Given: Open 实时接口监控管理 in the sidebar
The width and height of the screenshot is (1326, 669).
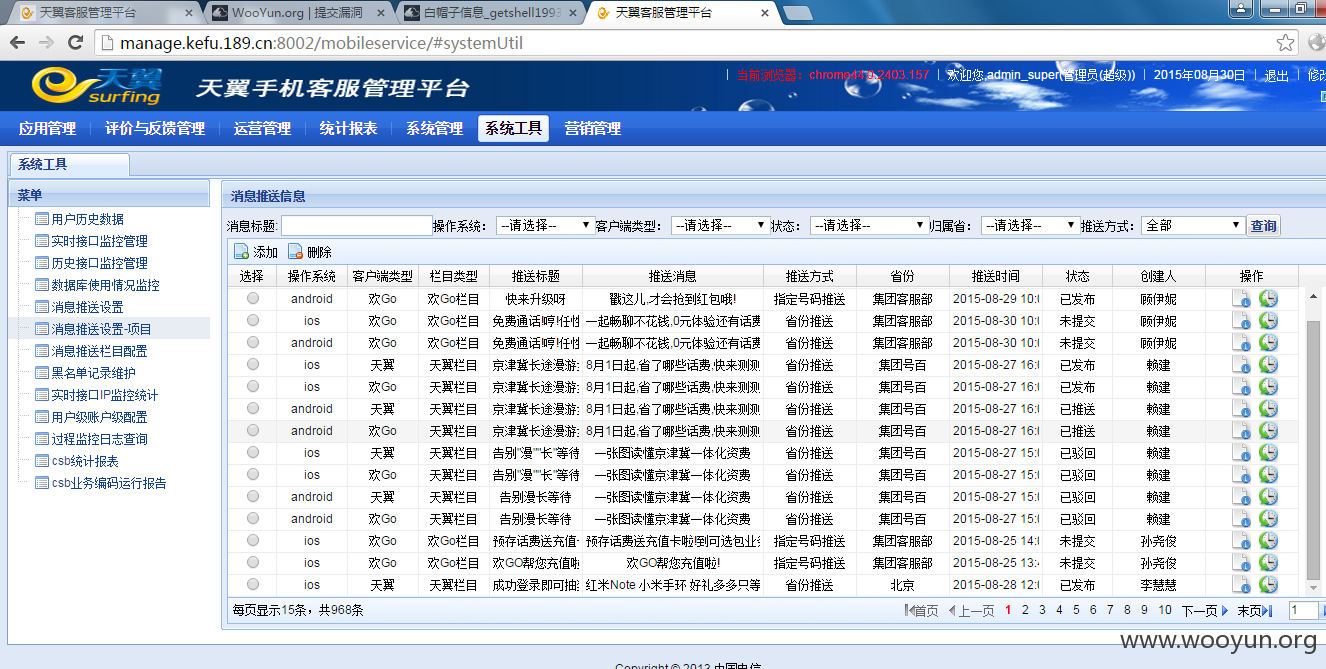Looking at the screenshot, I should pos(99,241).
